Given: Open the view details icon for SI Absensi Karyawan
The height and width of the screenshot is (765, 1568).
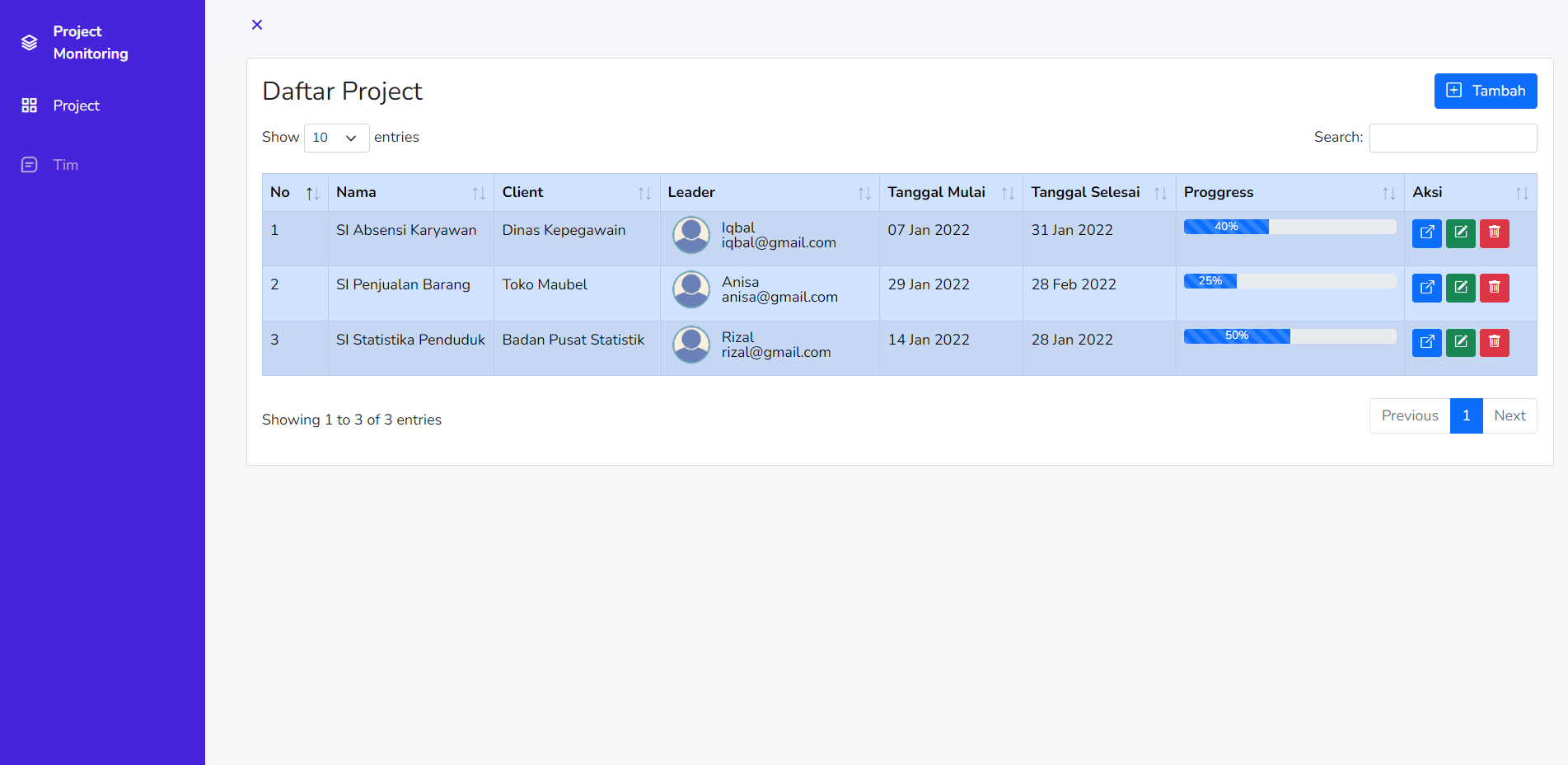Looking at the screenshot, I should (x=1426, y=233).
